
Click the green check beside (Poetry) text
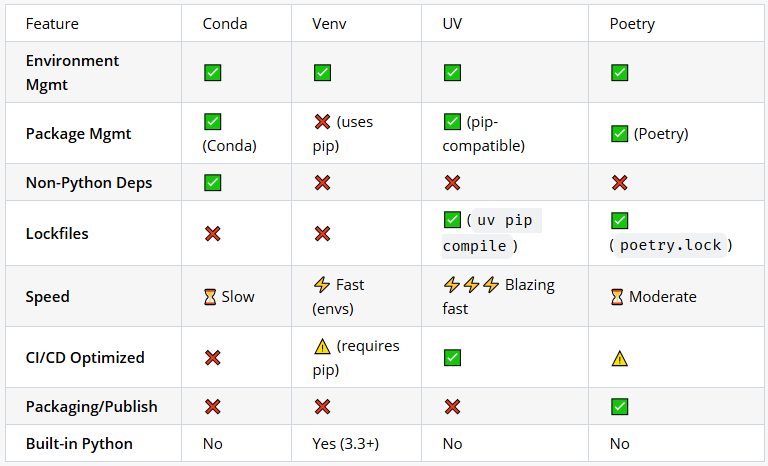(x=620, y=134)
